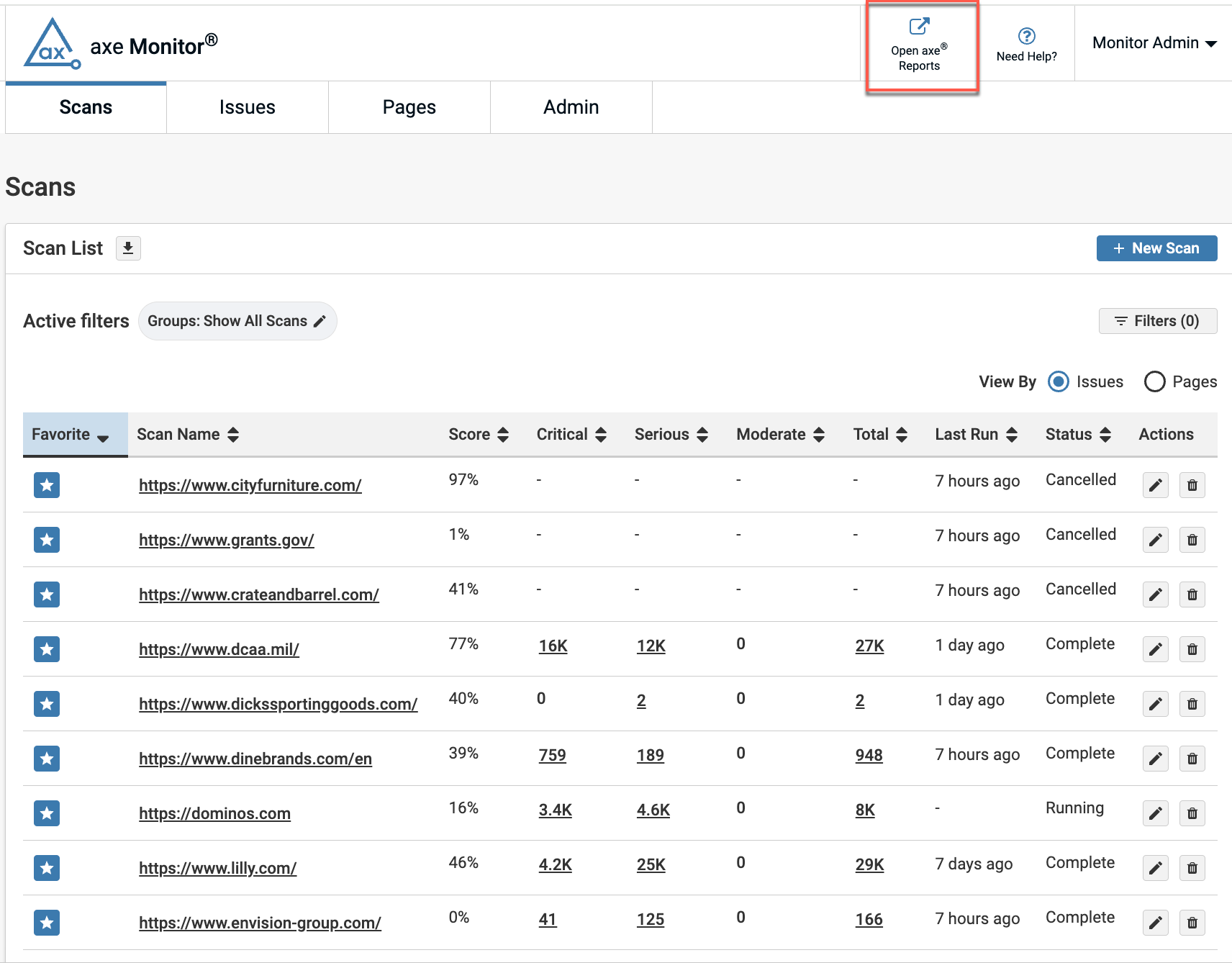The height and width of the screenshot is (963, 1232).
Task: Sort scans by Score column
Action: click(x=479, y=435)
